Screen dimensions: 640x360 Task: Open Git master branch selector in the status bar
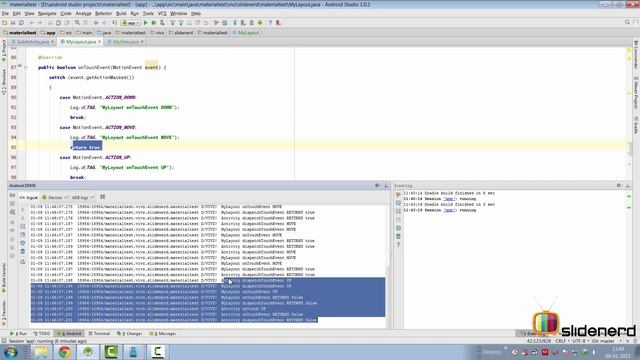[x=603, y=341]
